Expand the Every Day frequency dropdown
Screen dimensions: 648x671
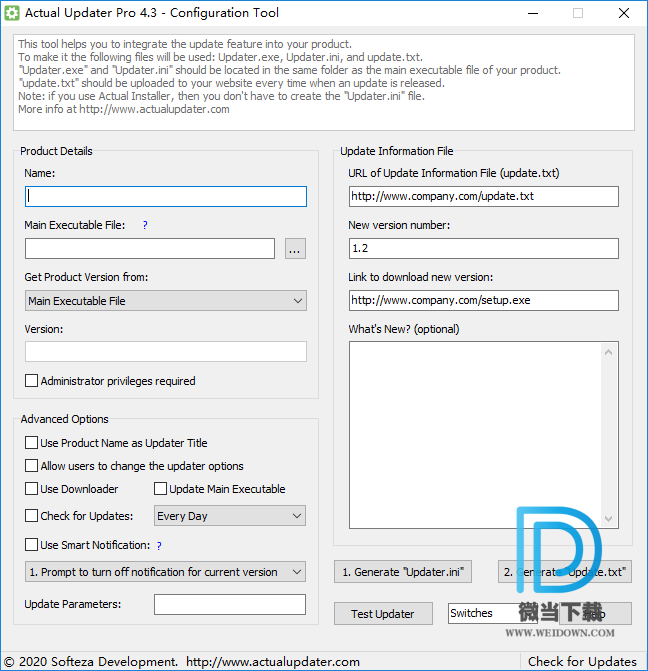pyautogui.click(x=230, y=516)
